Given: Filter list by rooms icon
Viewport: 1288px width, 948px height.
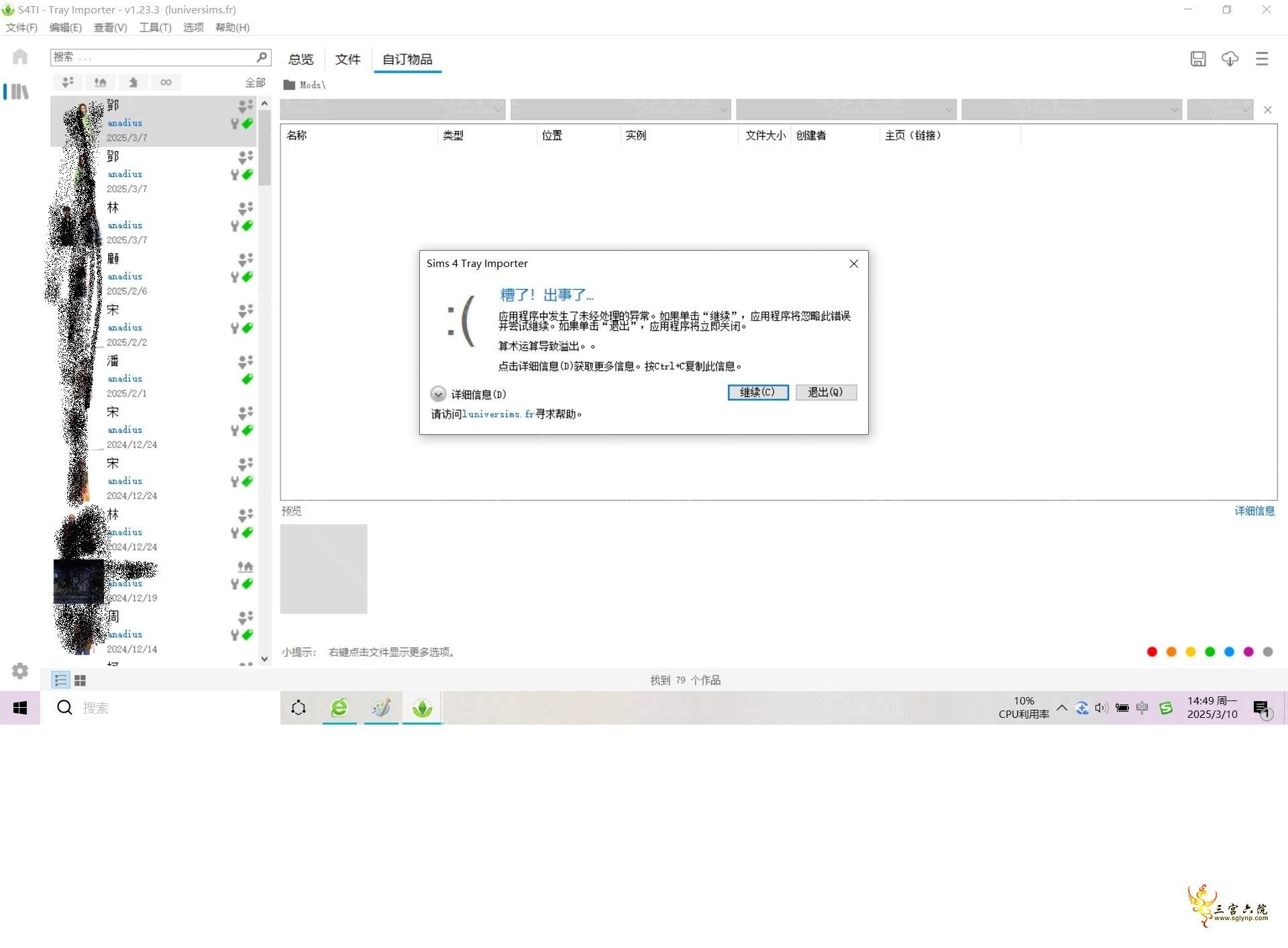Looking at the screenshot, I should 133,83.
